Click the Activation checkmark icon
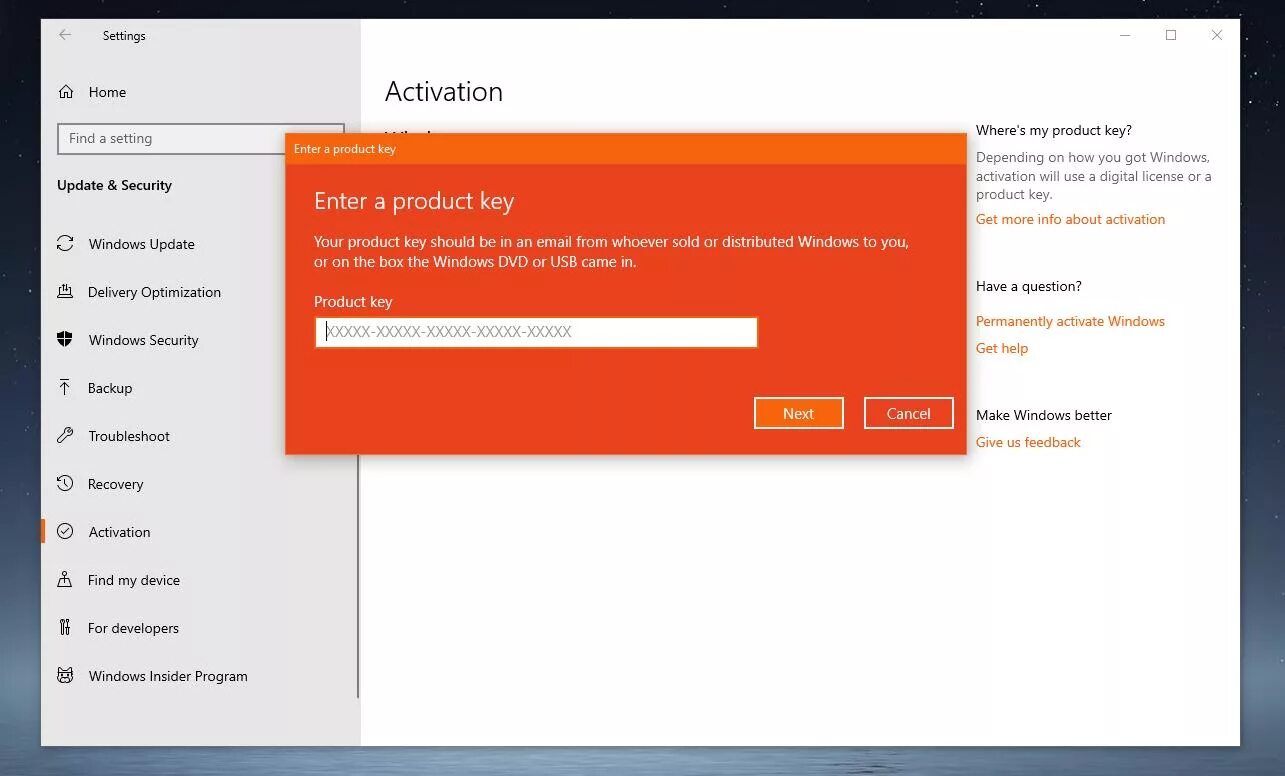Viewport: 1285px width, 776px height. click(x=65, y=531)
